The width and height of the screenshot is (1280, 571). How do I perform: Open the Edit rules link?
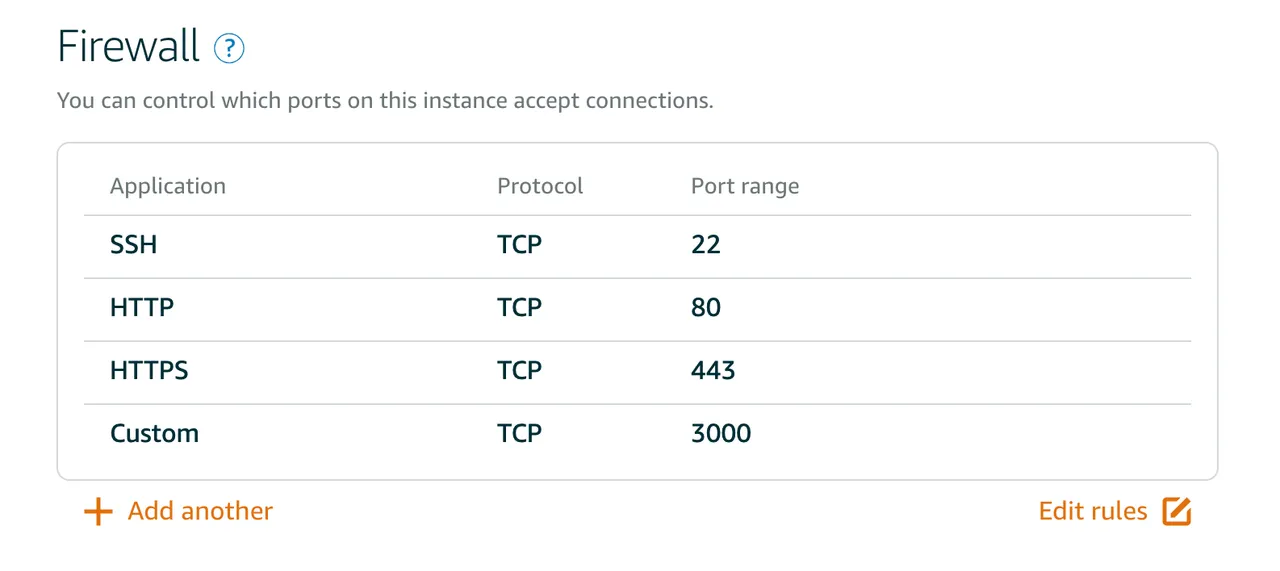coord(1093,511)
